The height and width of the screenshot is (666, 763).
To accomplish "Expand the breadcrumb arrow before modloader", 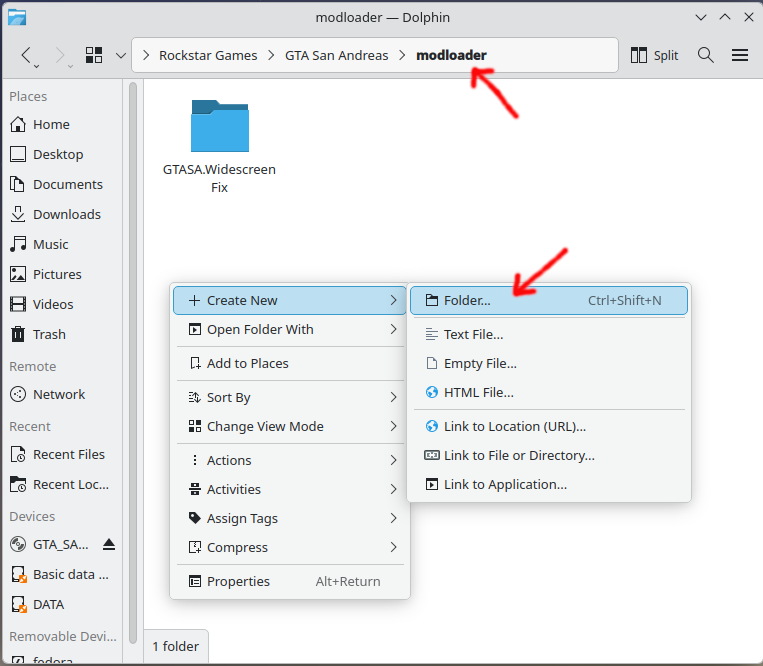I will [x=402, y=55].
